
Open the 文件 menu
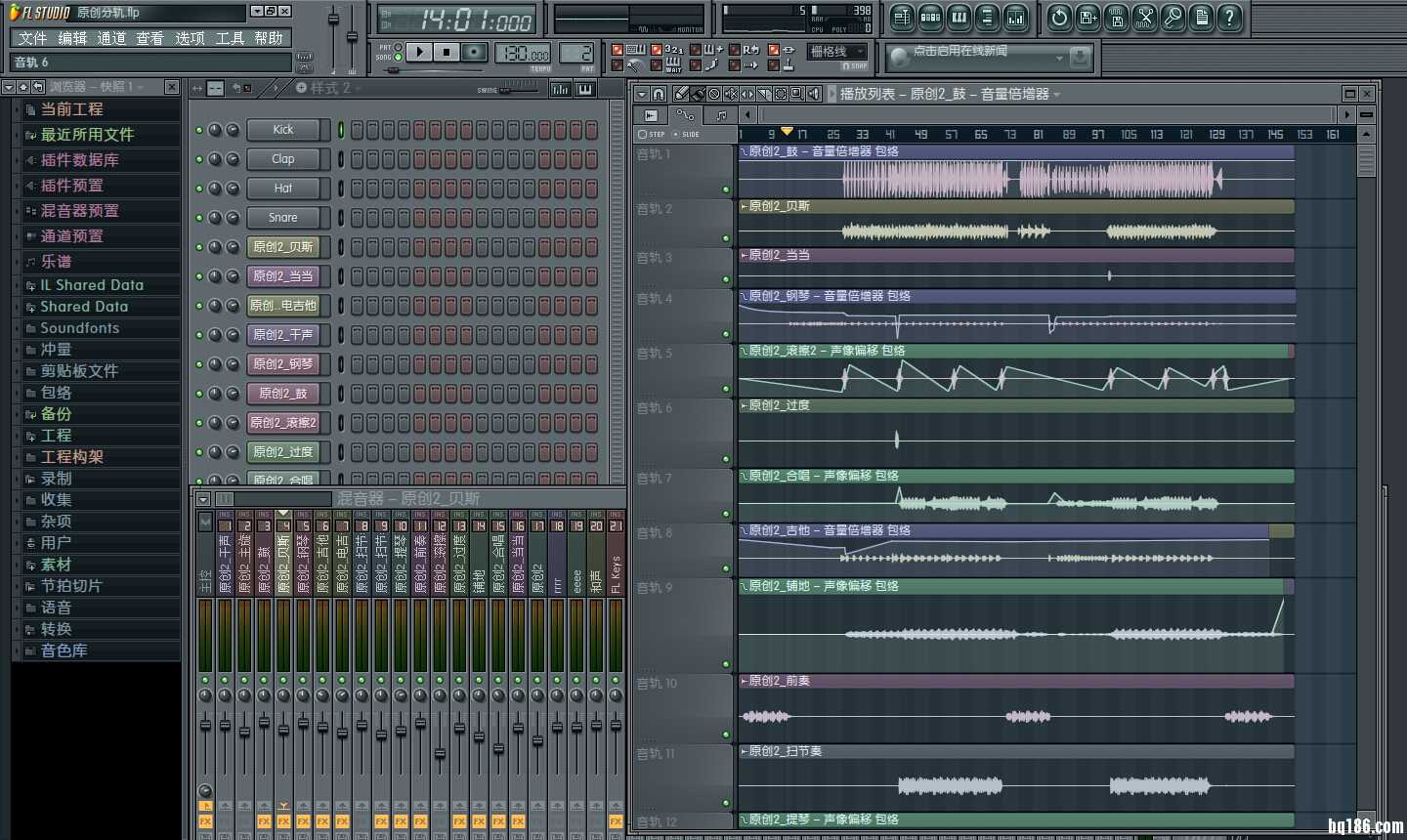click(32, 38)
